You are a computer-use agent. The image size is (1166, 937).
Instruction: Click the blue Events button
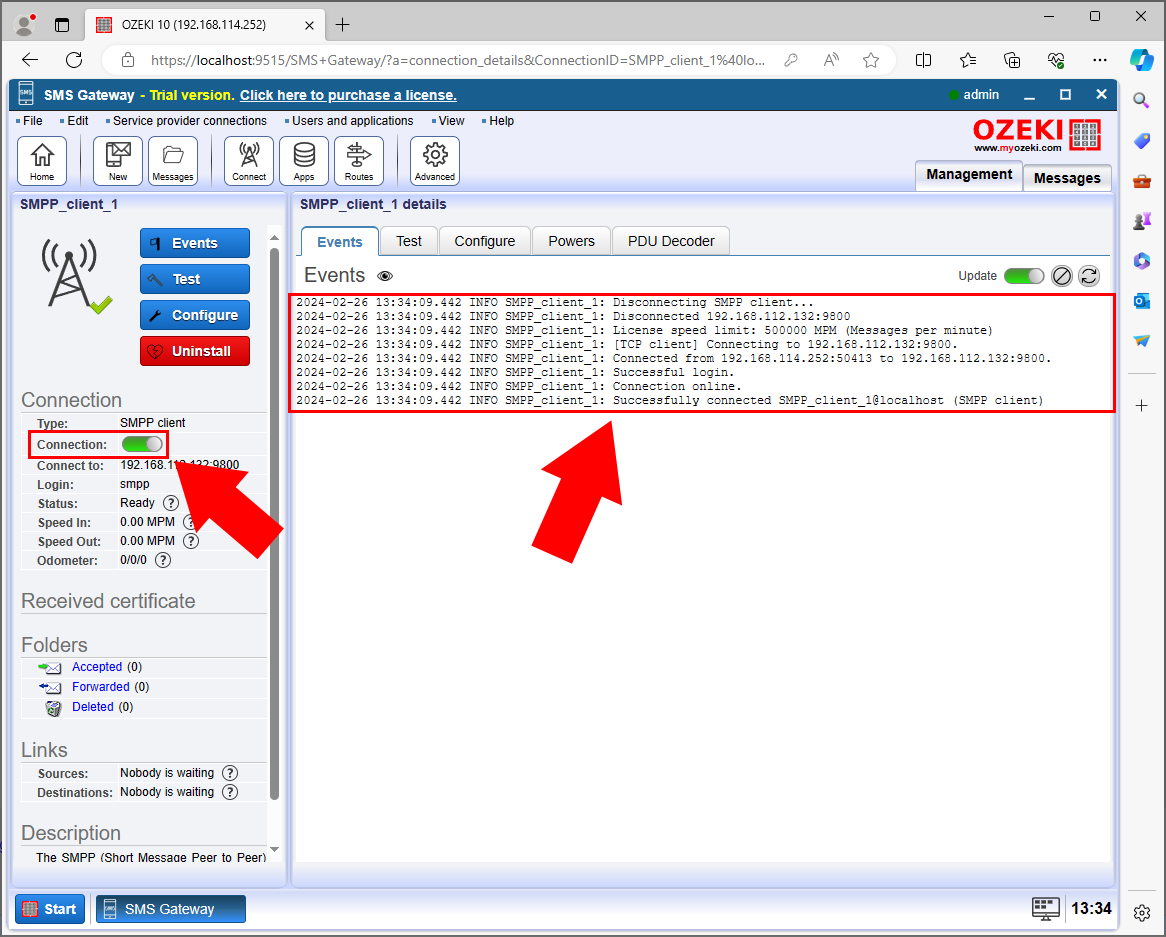pos(195,243)
